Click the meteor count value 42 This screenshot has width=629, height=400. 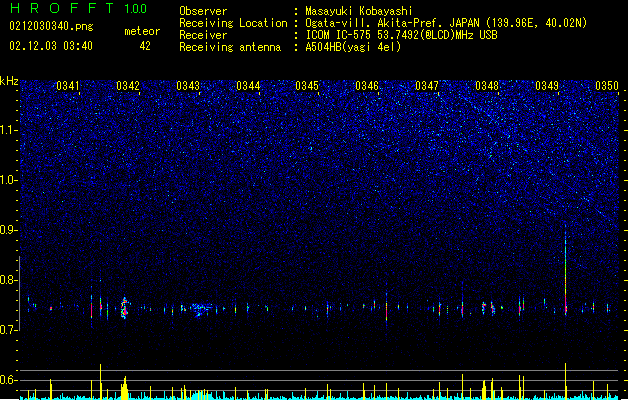[145, 46]
